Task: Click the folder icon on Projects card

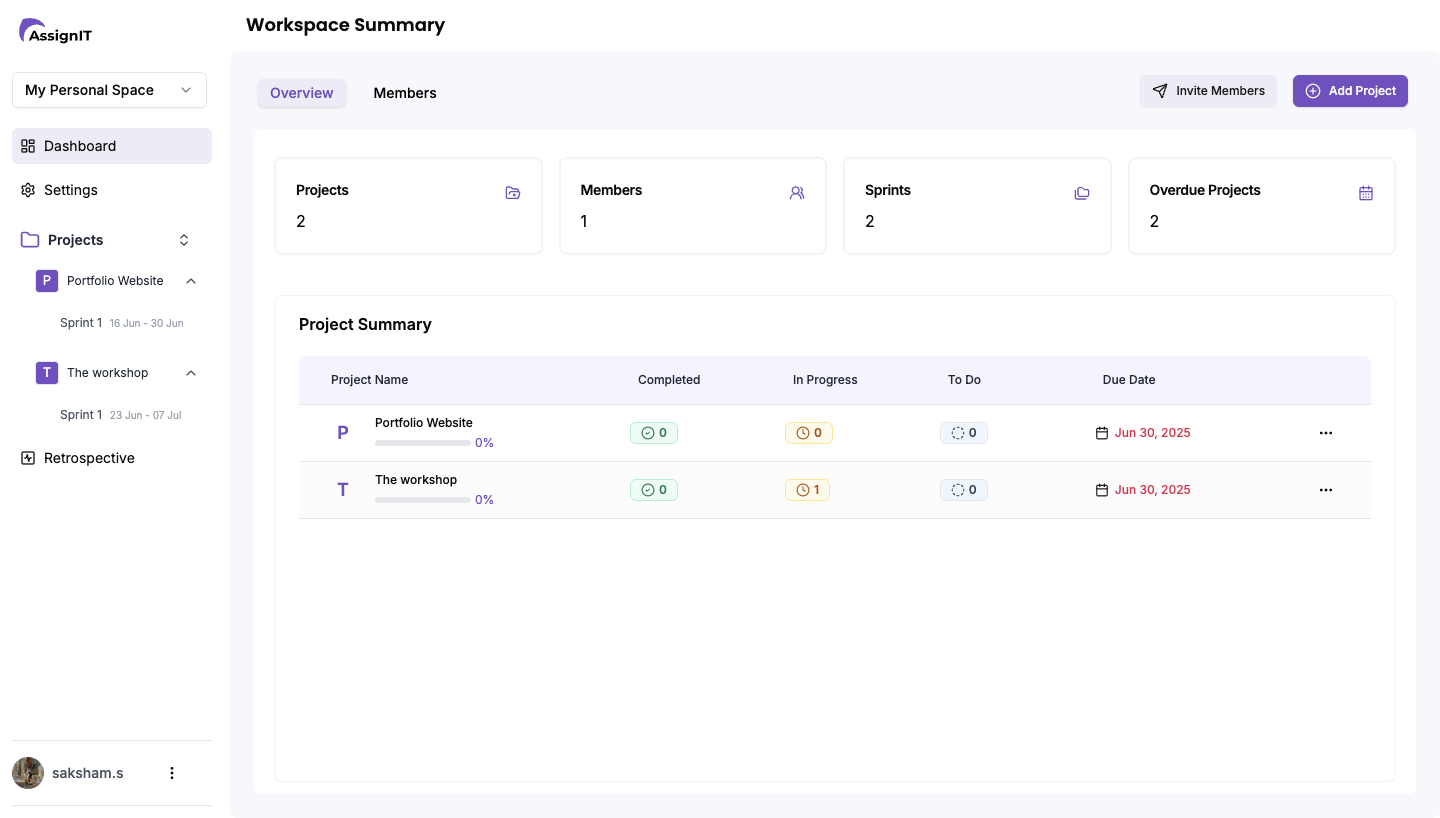Action: (x=513, y=193)
